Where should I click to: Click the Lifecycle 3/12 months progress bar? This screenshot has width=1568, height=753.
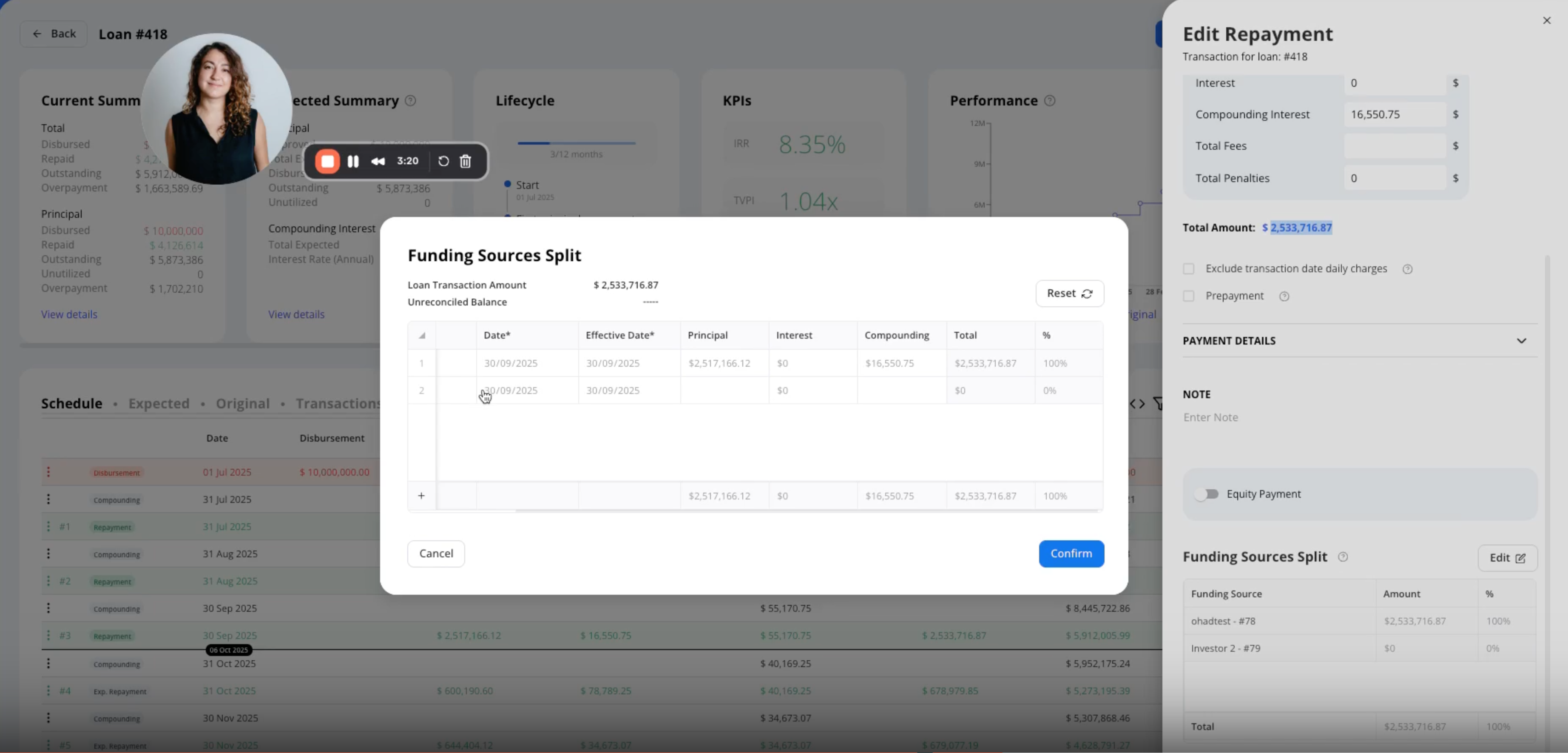point(577,143)
